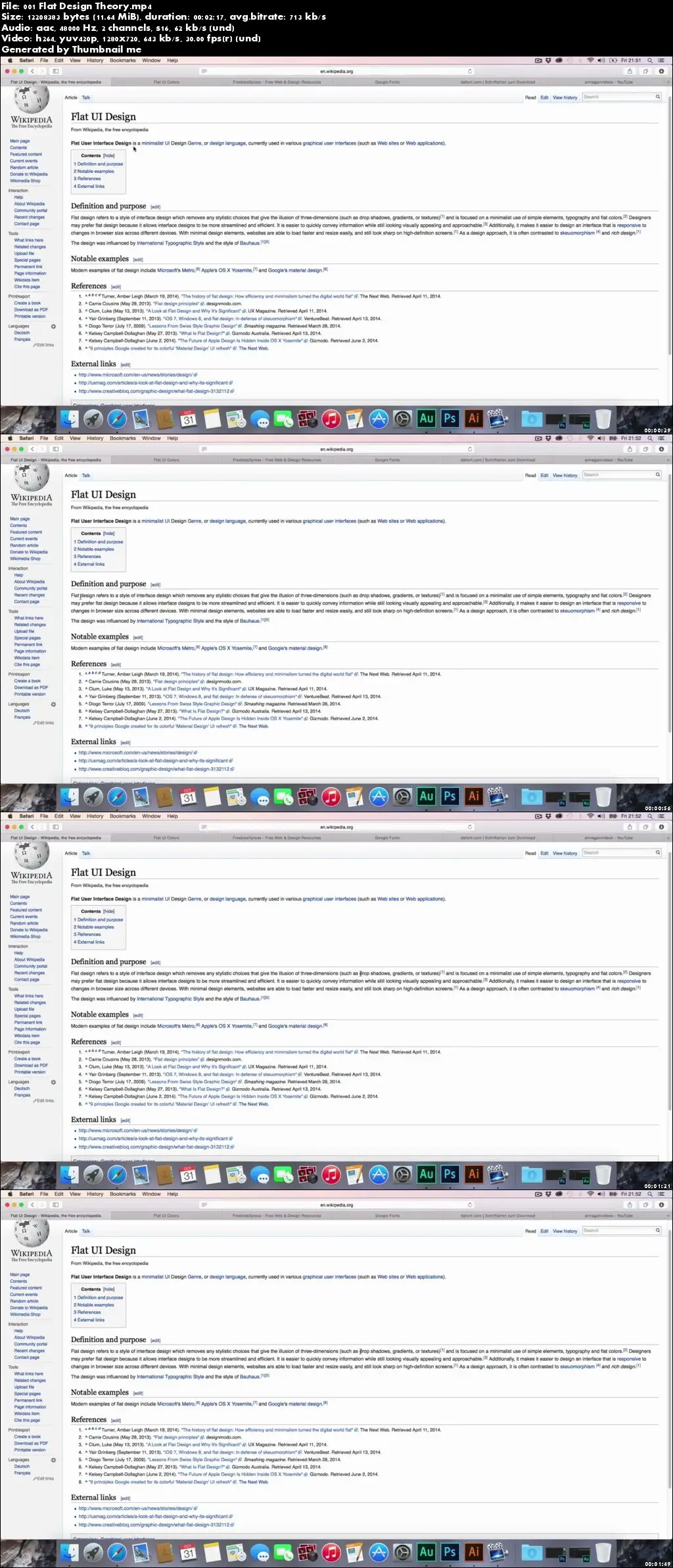673x1568 pixels.
Task: Open Mail stamp icon in the 00:01:49 frame's dock
Action: pyautogui.click(x=141, y=1552)
